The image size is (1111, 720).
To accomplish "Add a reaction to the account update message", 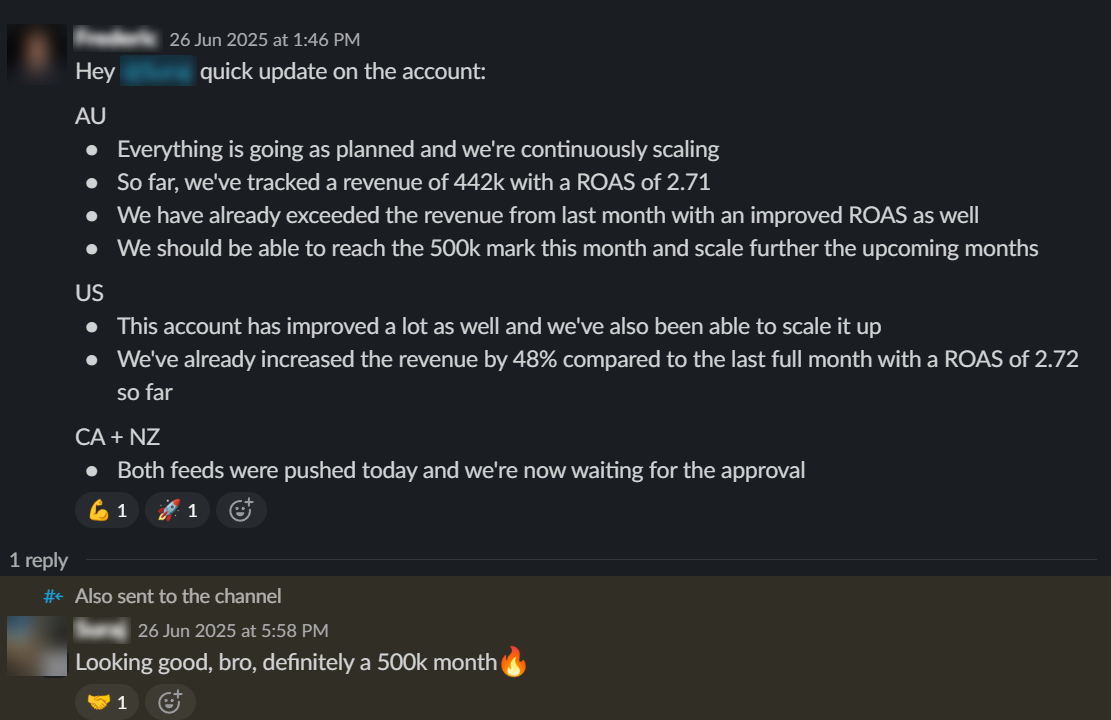I will click(241, 510).
